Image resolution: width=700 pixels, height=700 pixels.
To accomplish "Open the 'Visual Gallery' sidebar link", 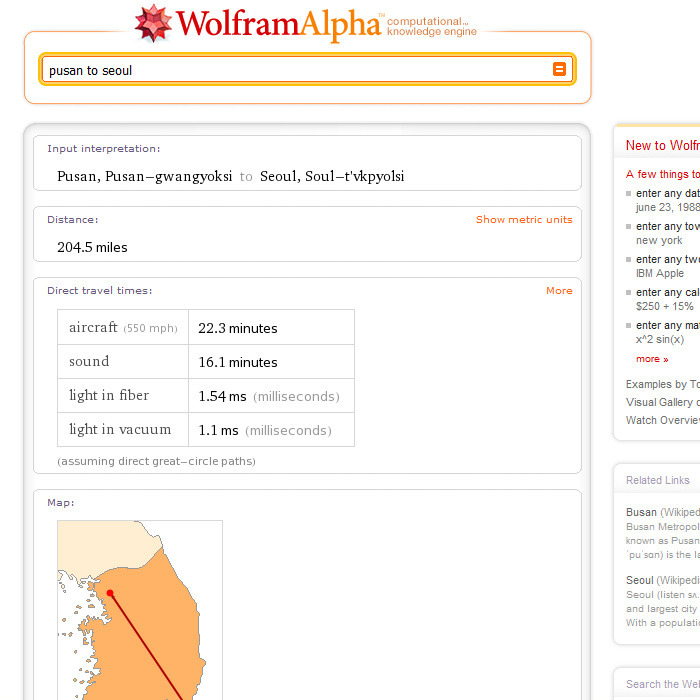I will (x=662, y=402).
